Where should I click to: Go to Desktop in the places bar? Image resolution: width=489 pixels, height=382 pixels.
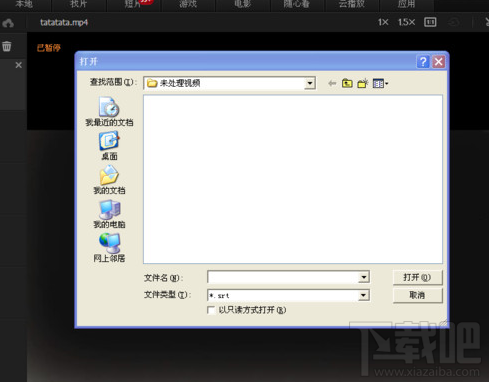coord(109,146)
